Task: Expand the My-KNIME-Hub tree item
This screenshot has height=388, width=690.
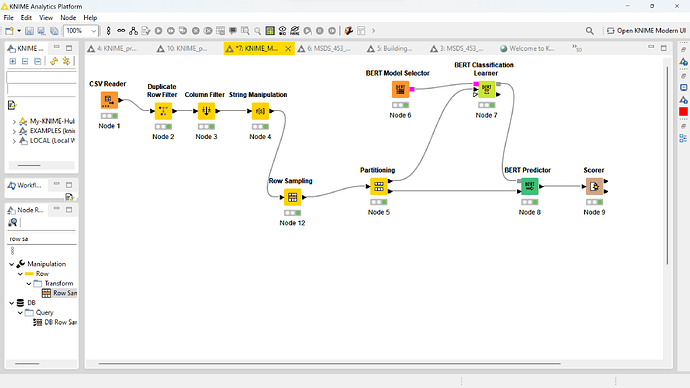Action: click(14, 121)
